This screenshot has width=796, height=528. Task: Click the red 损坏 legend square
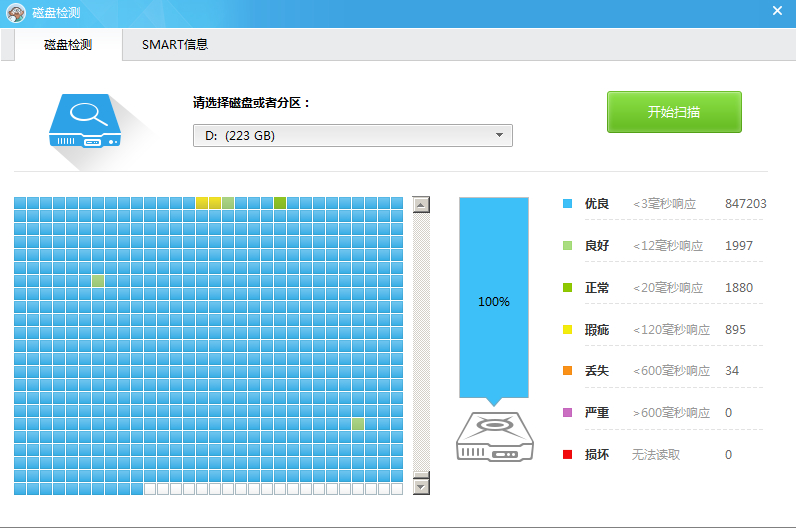(x=568, y=455)
